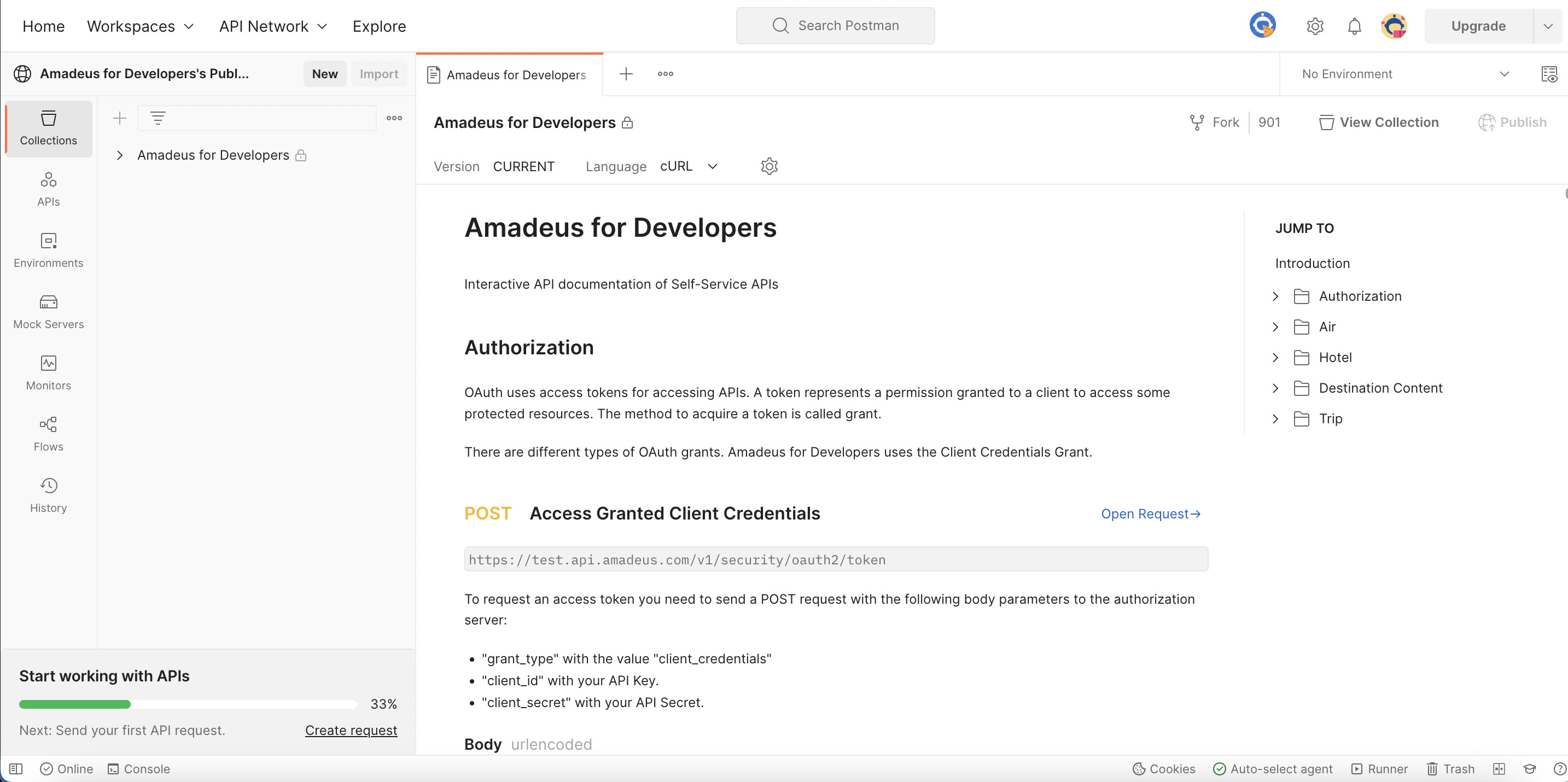This screenshot has height=782, width=1568.
Task: Expand the Workspaces dropdown
Action: (x=141, y=26)
